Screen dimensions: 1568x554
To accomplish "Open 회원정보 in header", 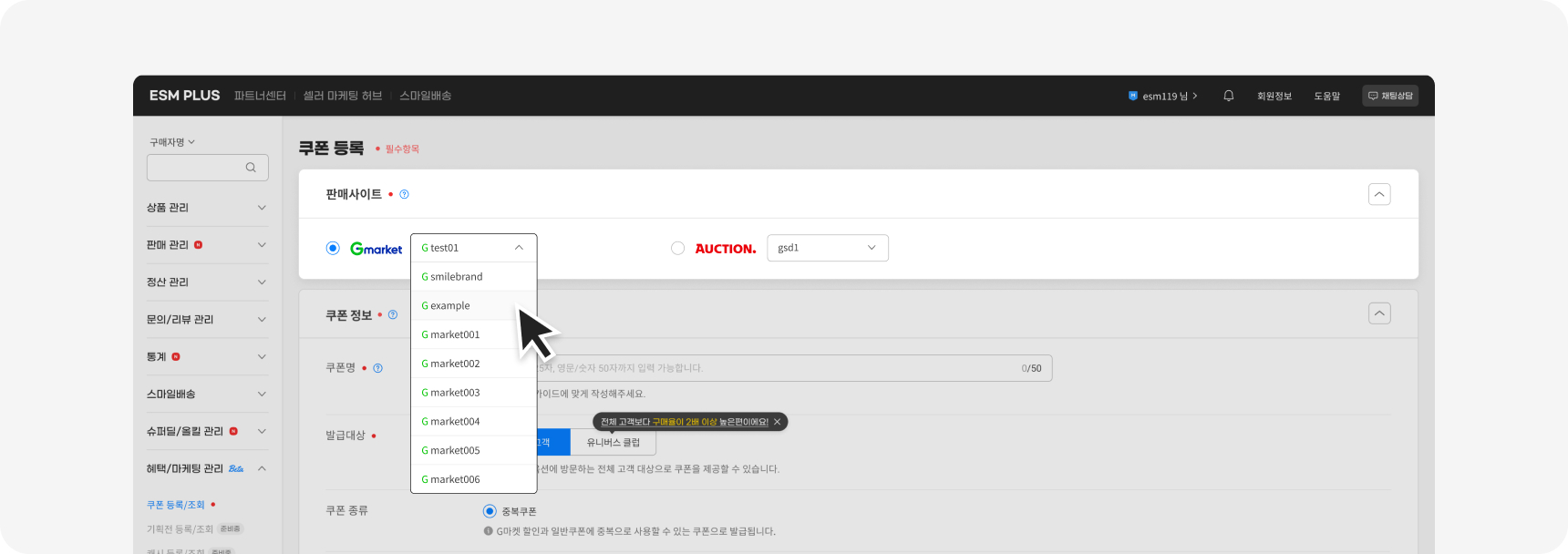I will (x=1274, y=96).
